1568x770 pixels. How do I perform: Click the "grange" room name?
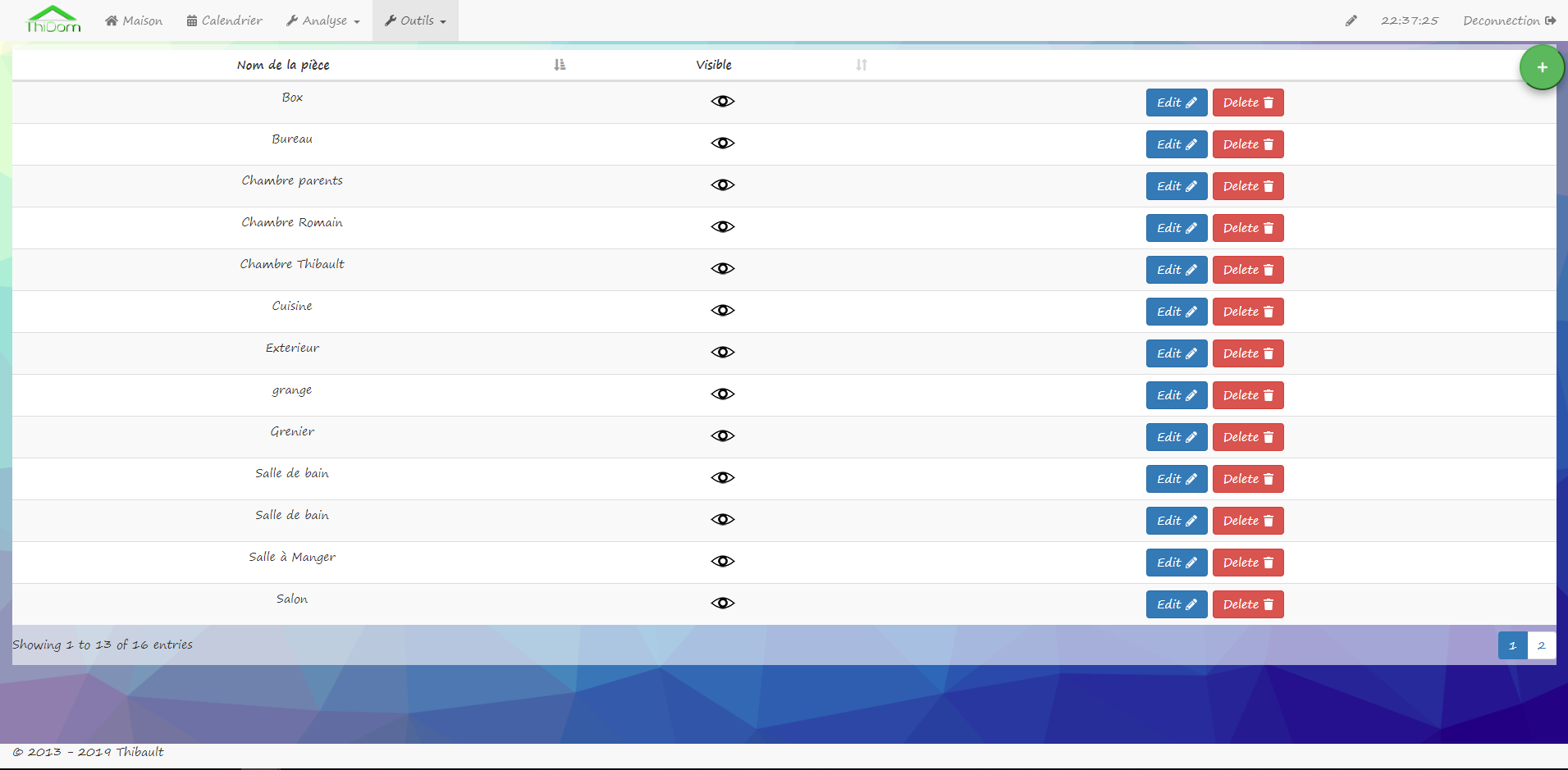pyautogui.click(x=292, y=390)
